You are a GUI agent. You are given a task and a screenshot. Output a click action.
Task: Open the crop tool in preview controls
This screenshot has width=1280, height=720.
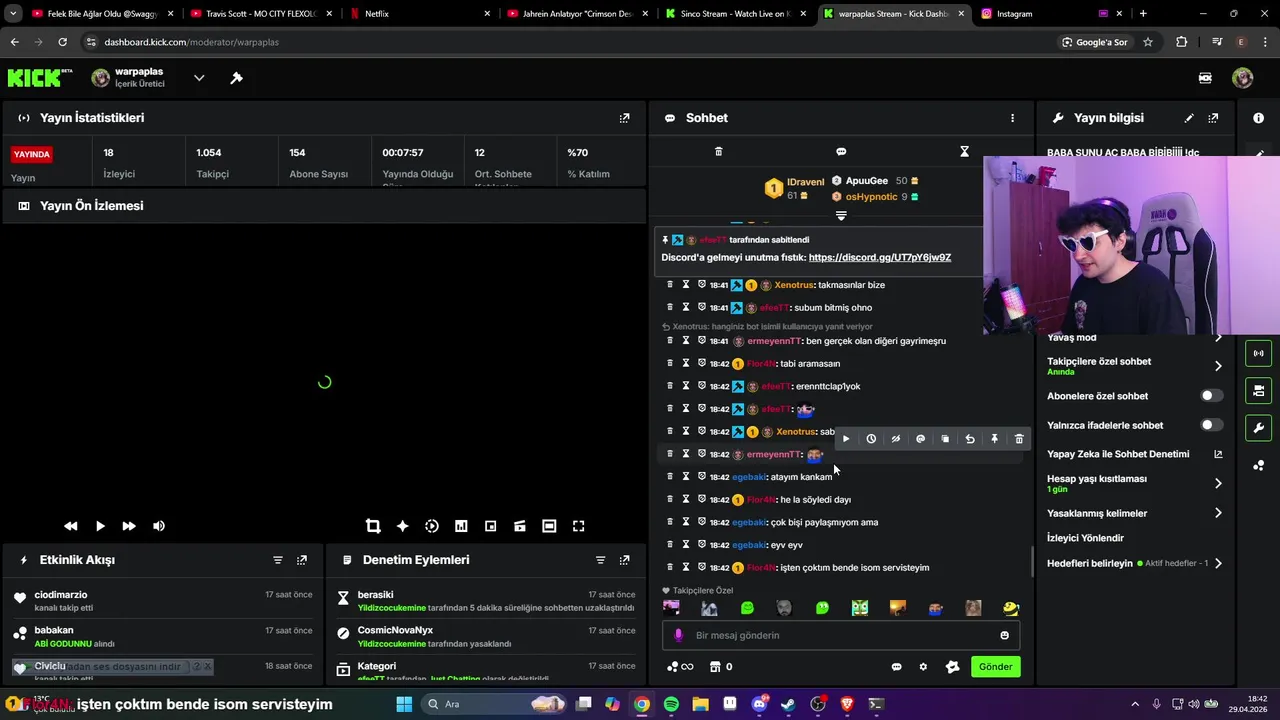point(373,526)
